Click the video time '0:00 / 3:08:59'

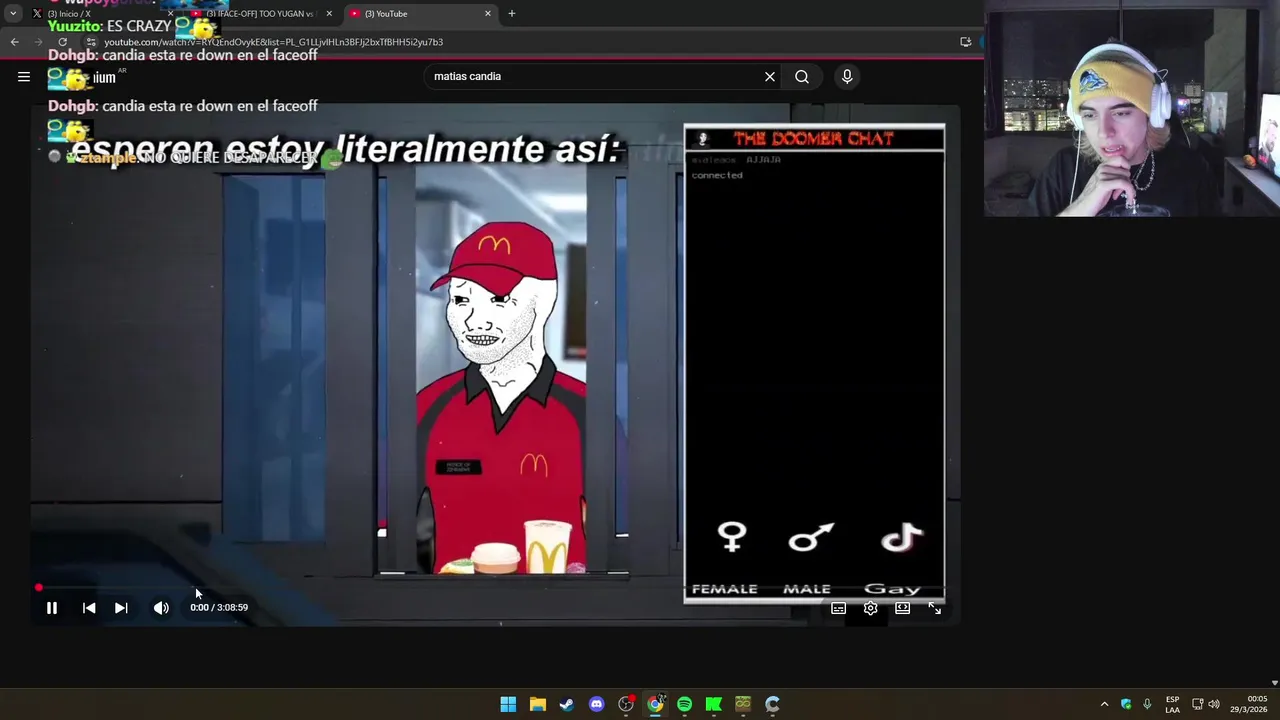click(219, 607)
